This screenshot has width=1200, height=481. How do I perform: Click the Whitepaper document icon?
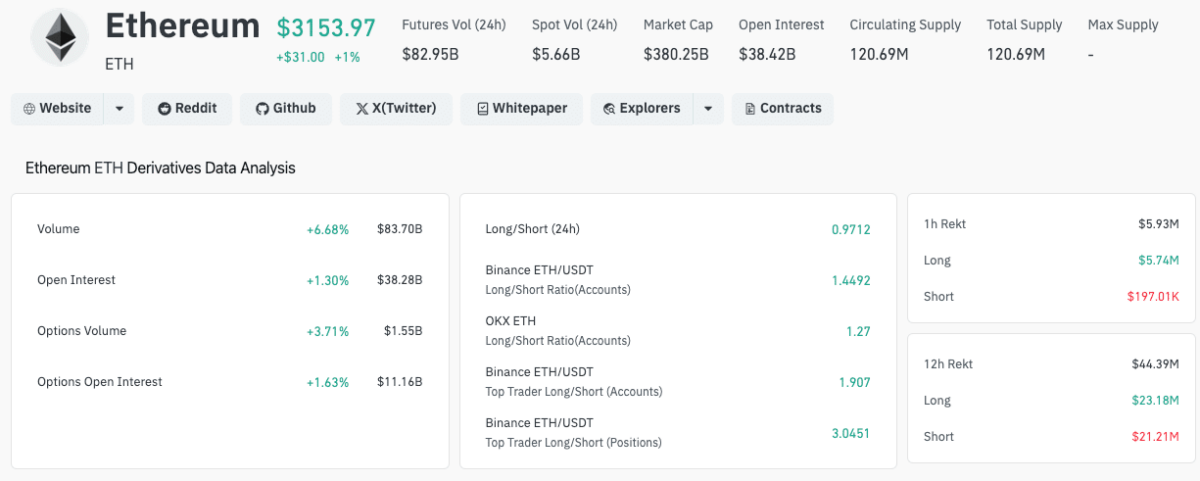pos(482,109)
